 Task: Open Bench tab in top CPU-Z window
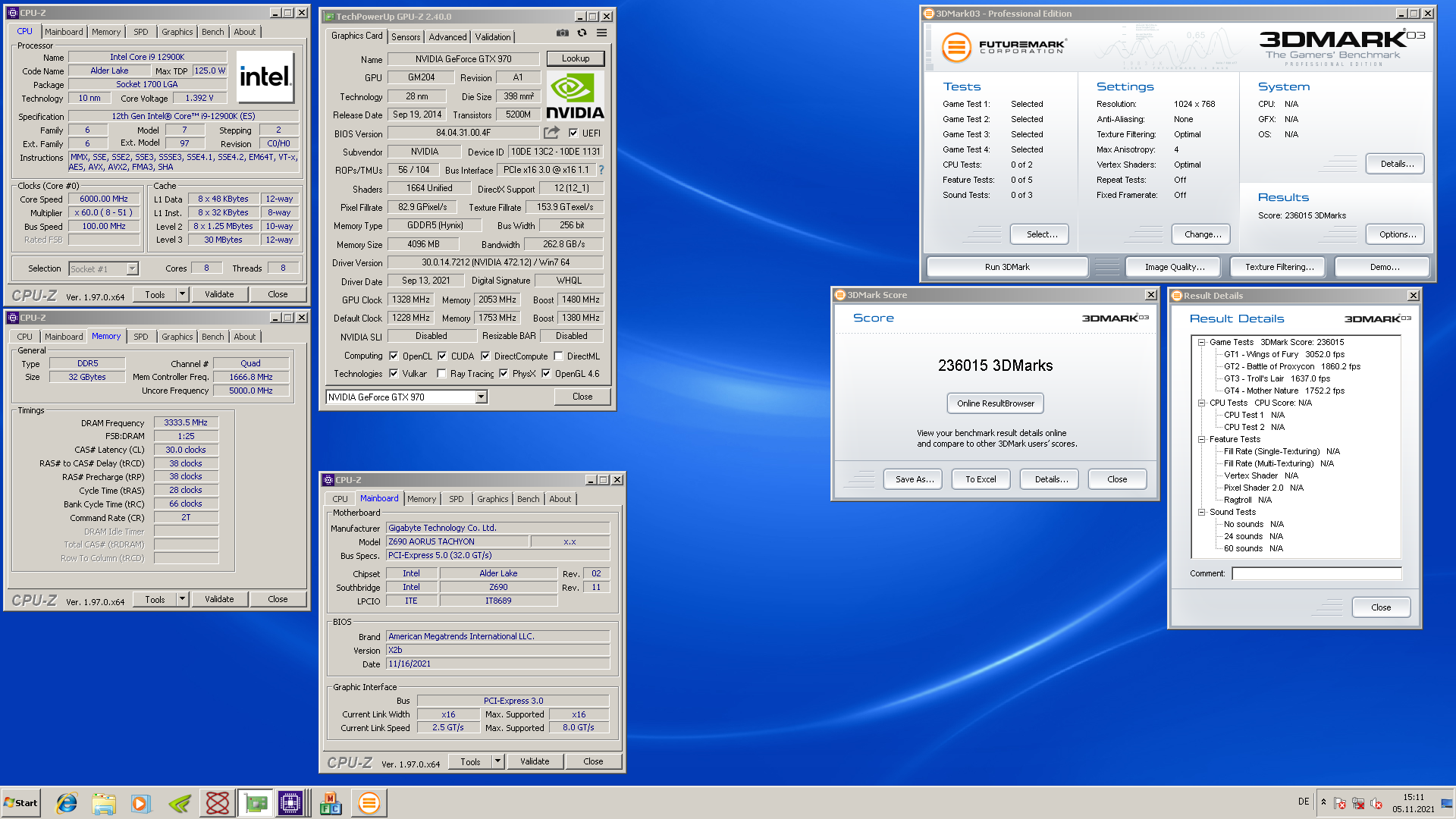coord(212,32)
